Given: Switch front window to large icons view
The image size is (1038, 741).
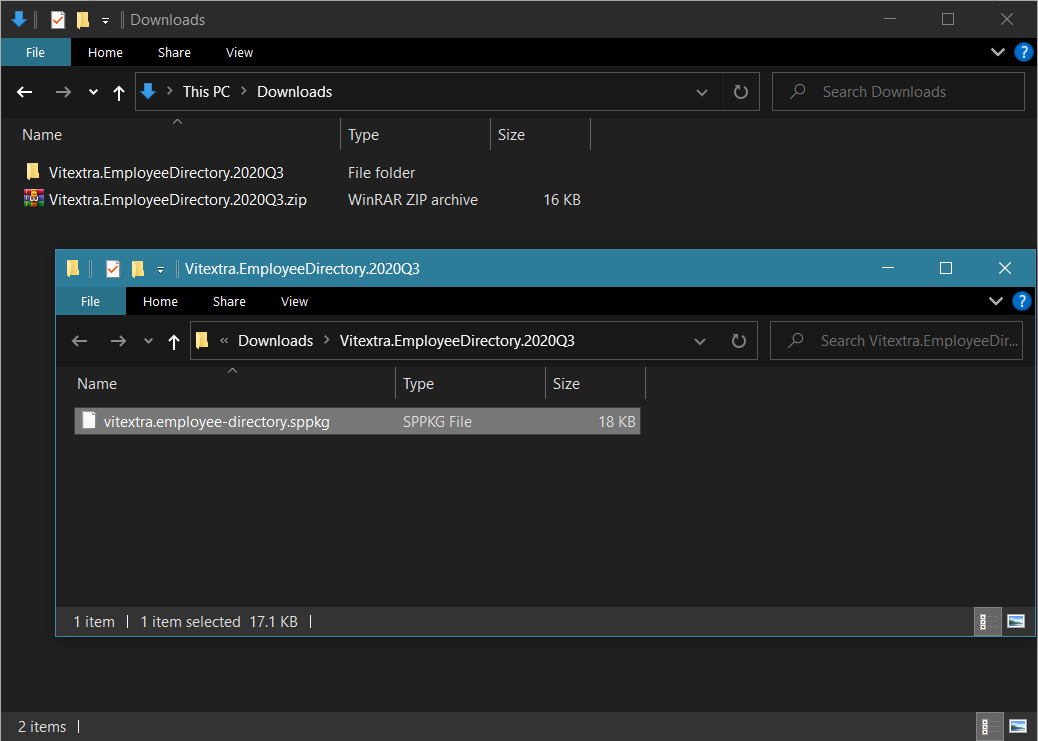Looking at the screenshot, I should 1016,621.
